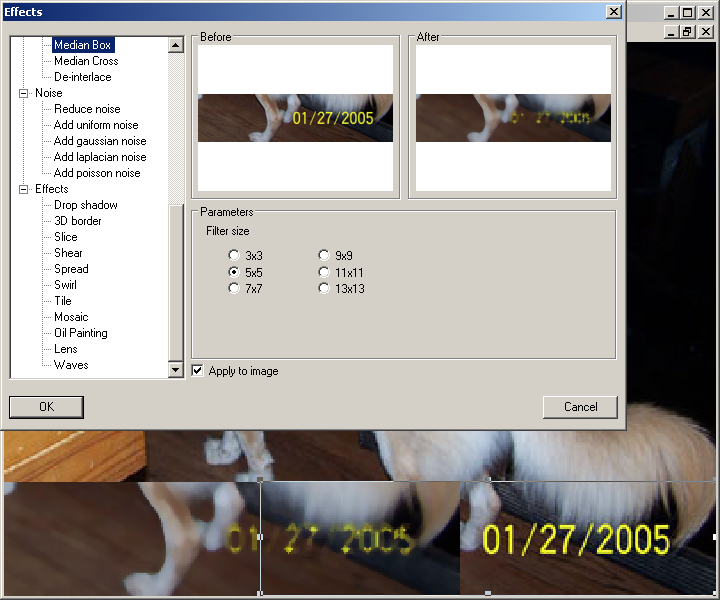Select the 7x7 filter size
Screen dimensions: 720x600
(234, 288)
